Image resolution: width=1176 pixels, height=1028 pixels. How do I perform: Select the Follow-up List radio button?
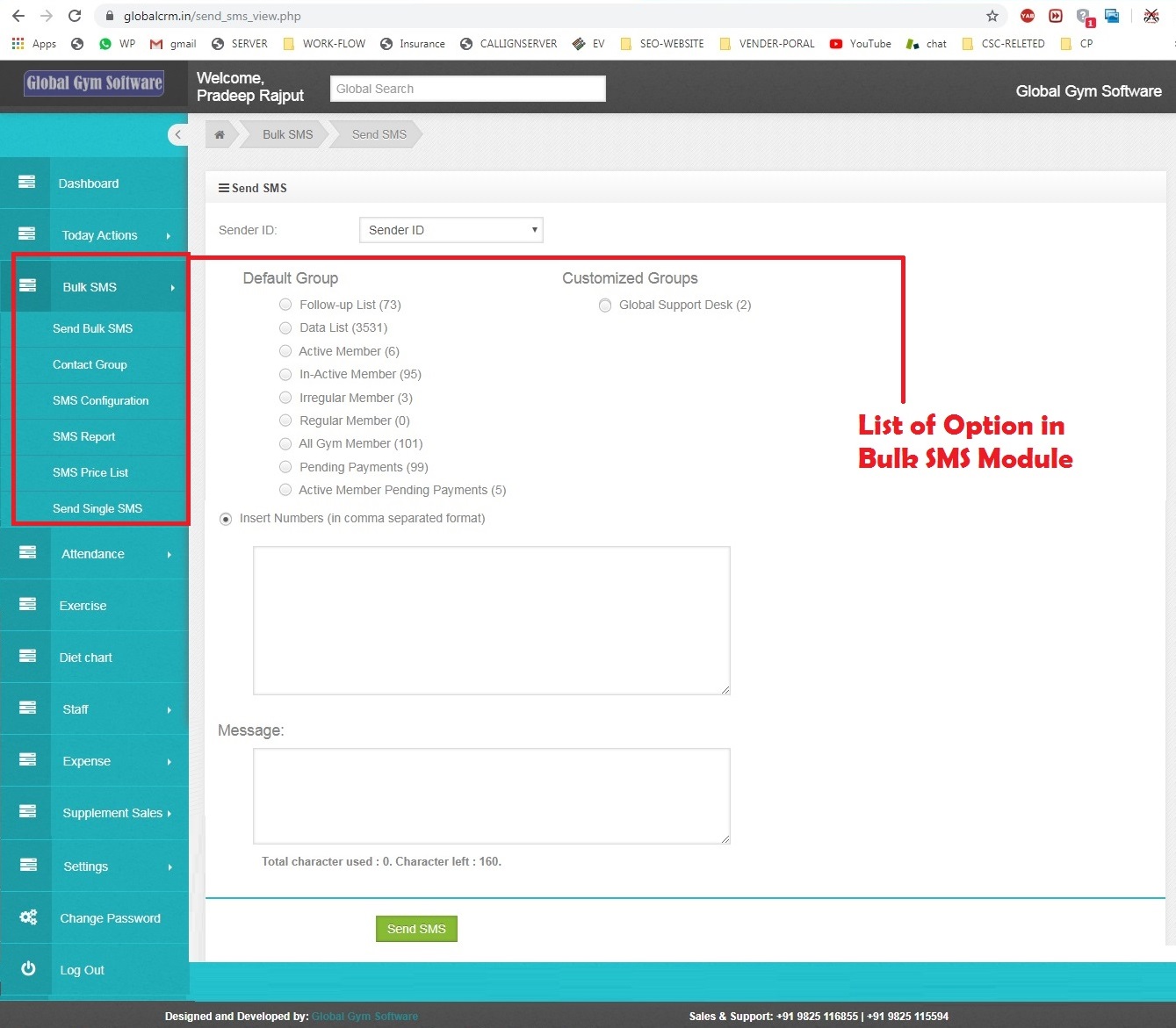tap(285, 304)
